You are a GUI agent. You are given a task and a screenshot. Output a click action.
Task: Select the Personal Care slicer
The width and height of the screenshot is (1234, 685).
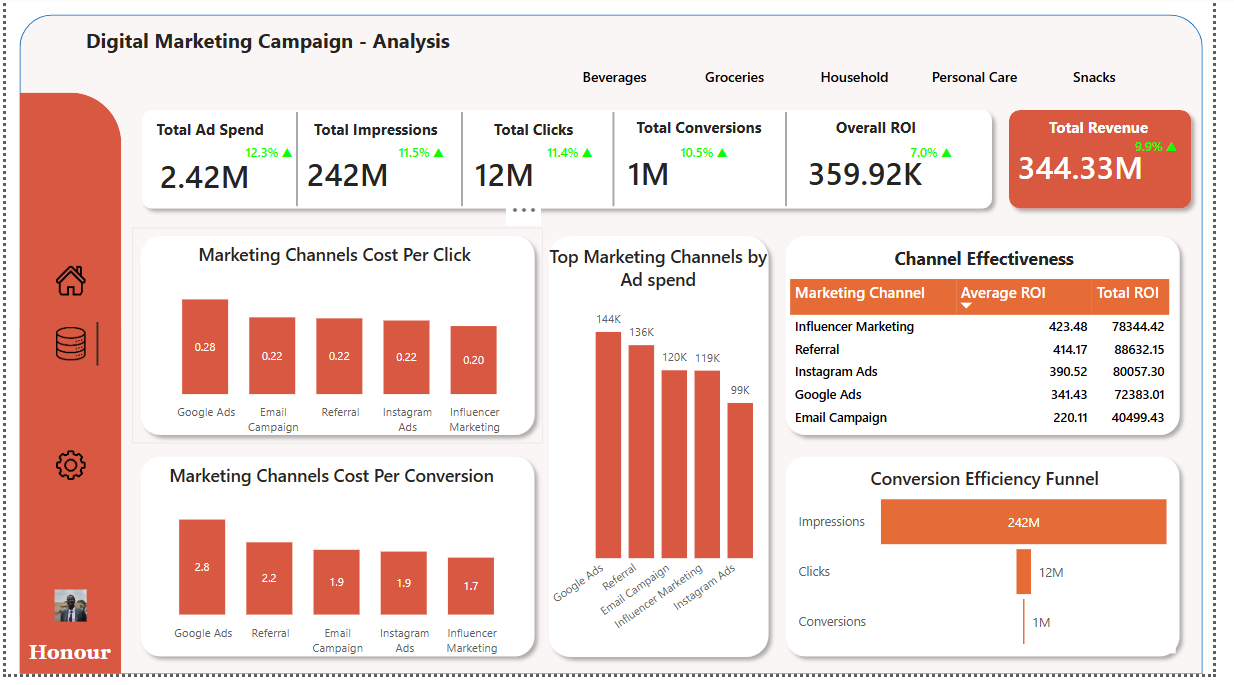[974, 77]
